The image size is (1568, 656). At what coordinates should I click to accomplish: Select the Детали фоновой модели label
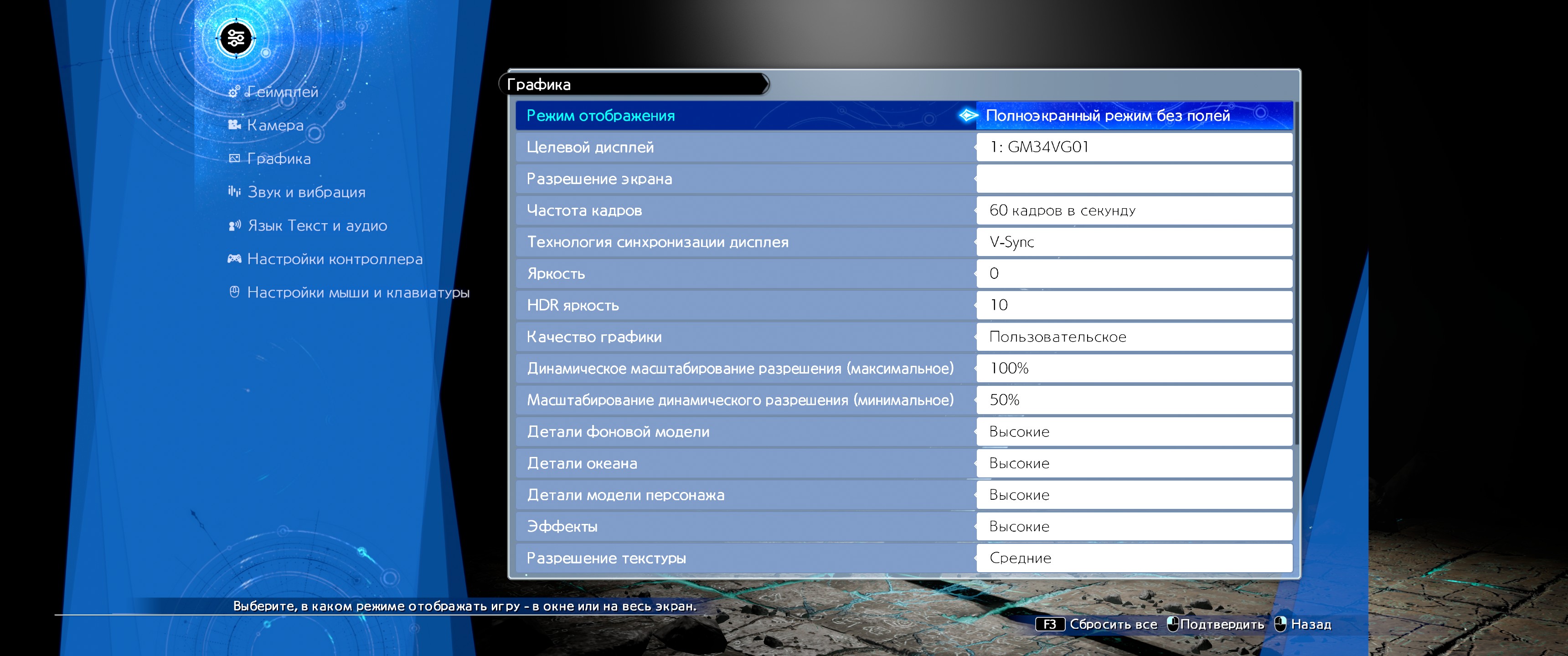point(619,432)
